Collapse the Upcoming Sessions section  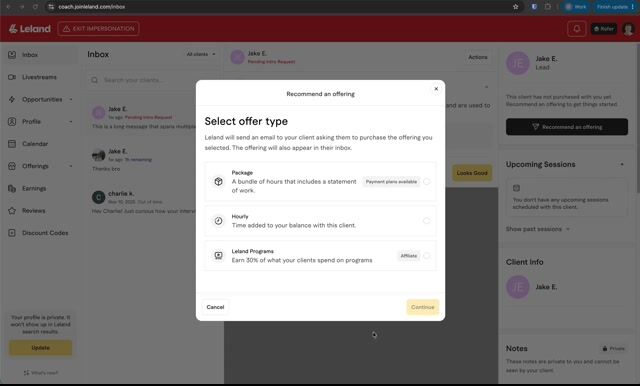(622, 164)
